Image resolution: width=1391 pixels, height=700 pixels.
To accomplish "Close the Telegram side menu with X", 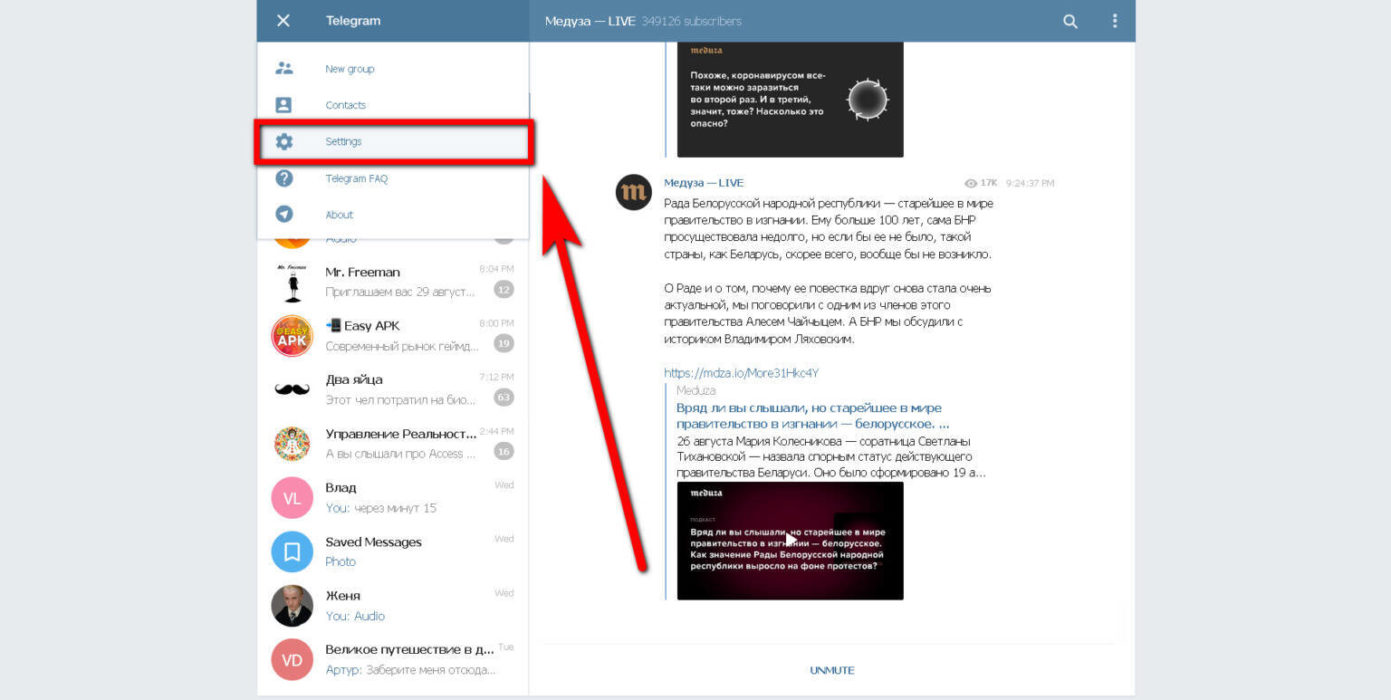I will [x=284, y=21].
